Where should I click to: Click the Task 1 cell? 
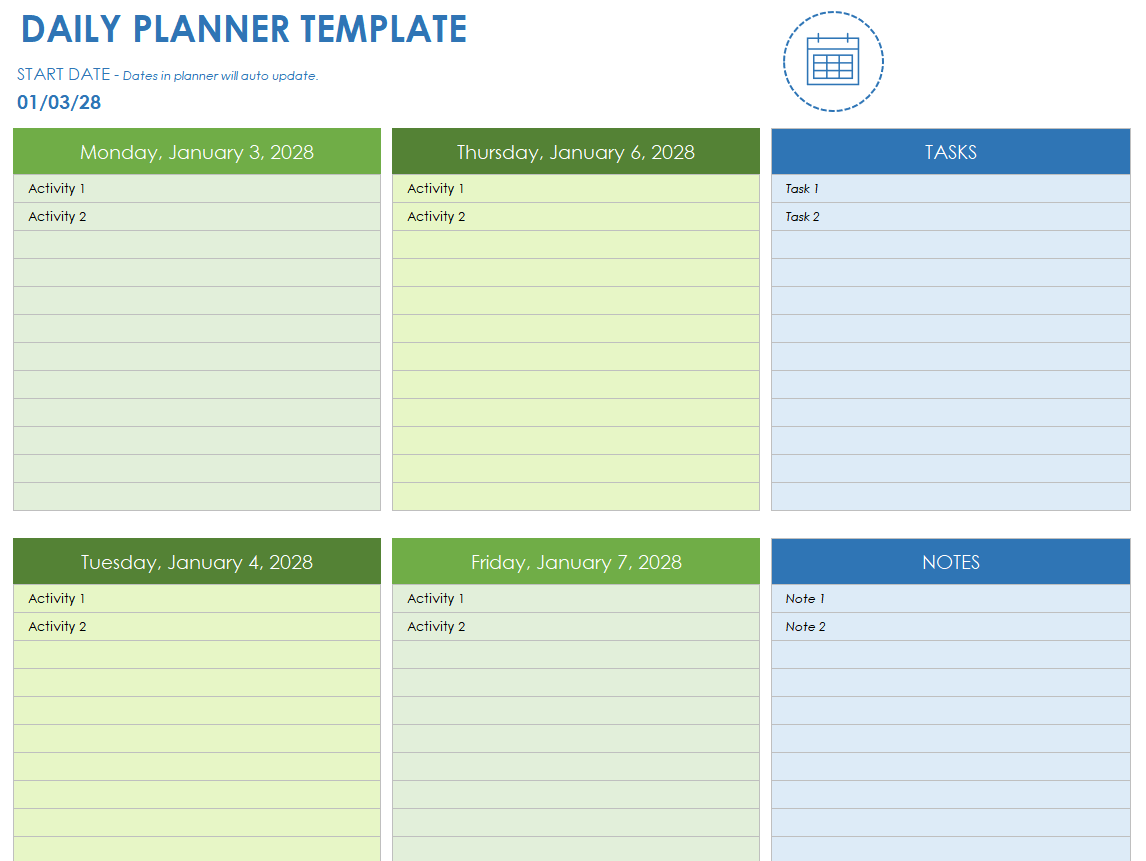tap(802, 188)
